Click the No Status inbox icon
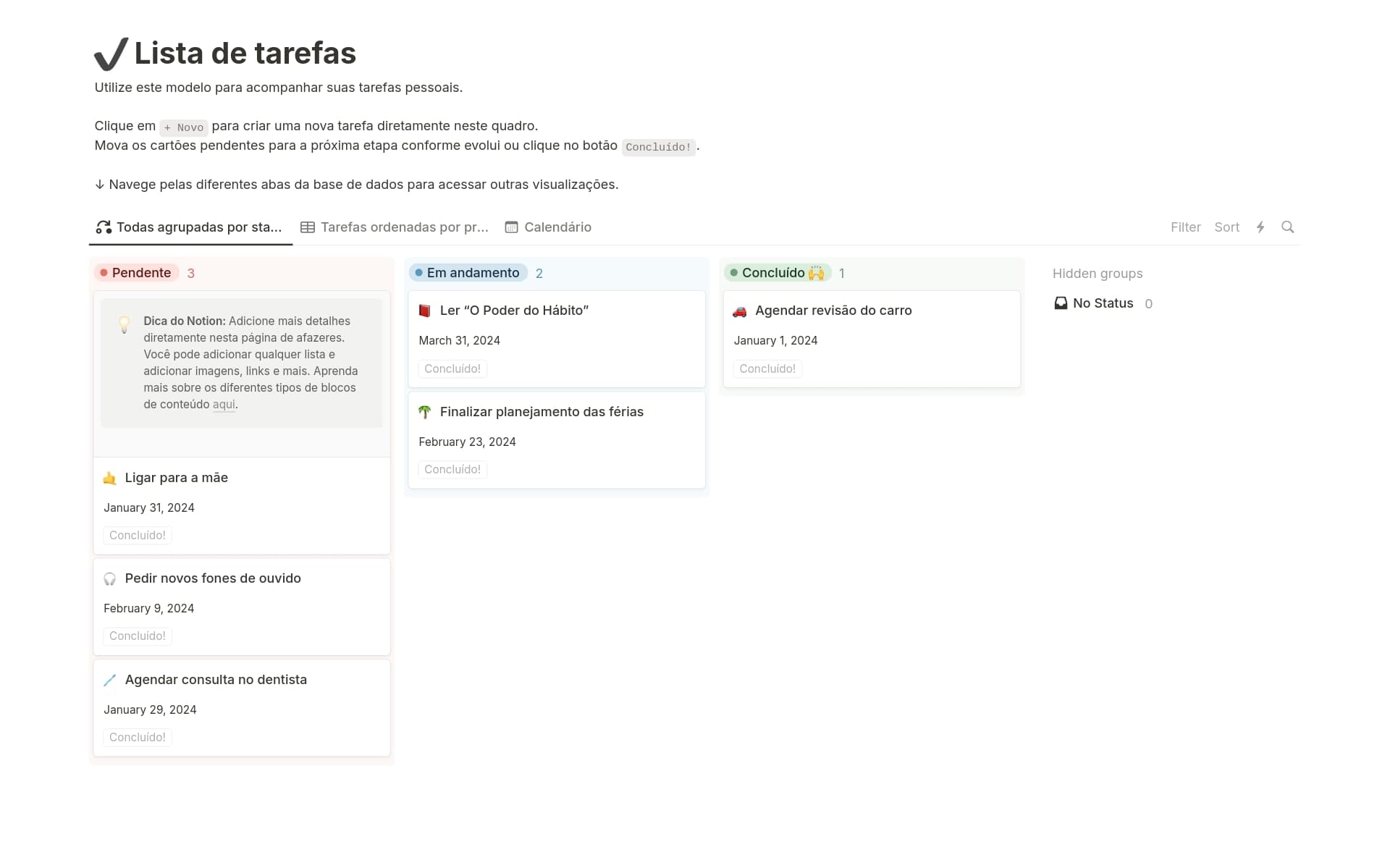The width and height of the screenshot is (1390, 868). [1061, 303]
